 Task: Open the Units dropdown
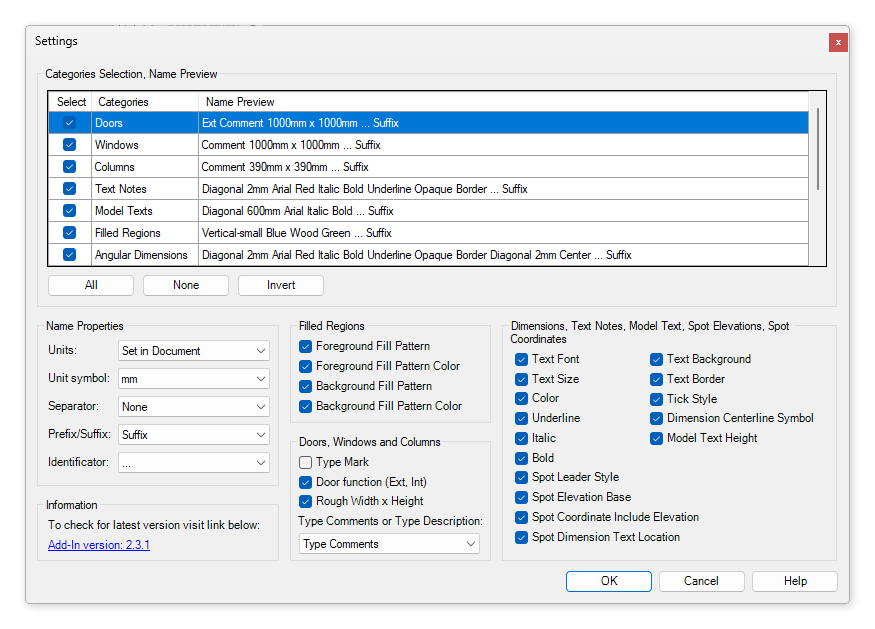point(193,351)
